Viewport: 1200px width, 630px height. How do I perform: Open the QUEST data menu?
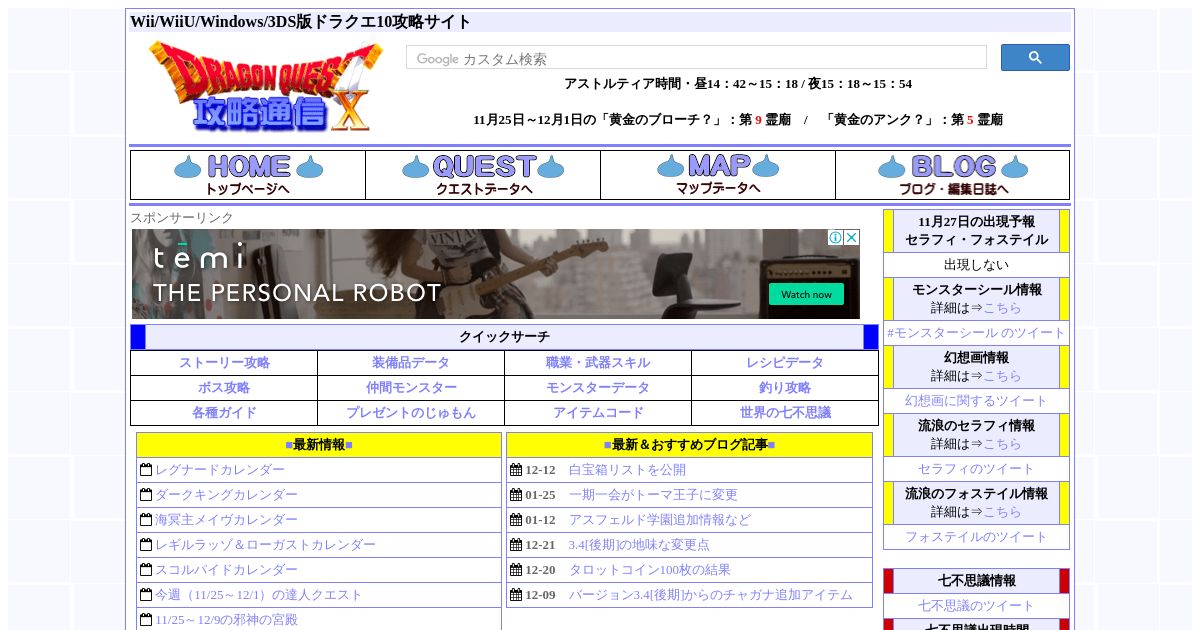point(483,175)
